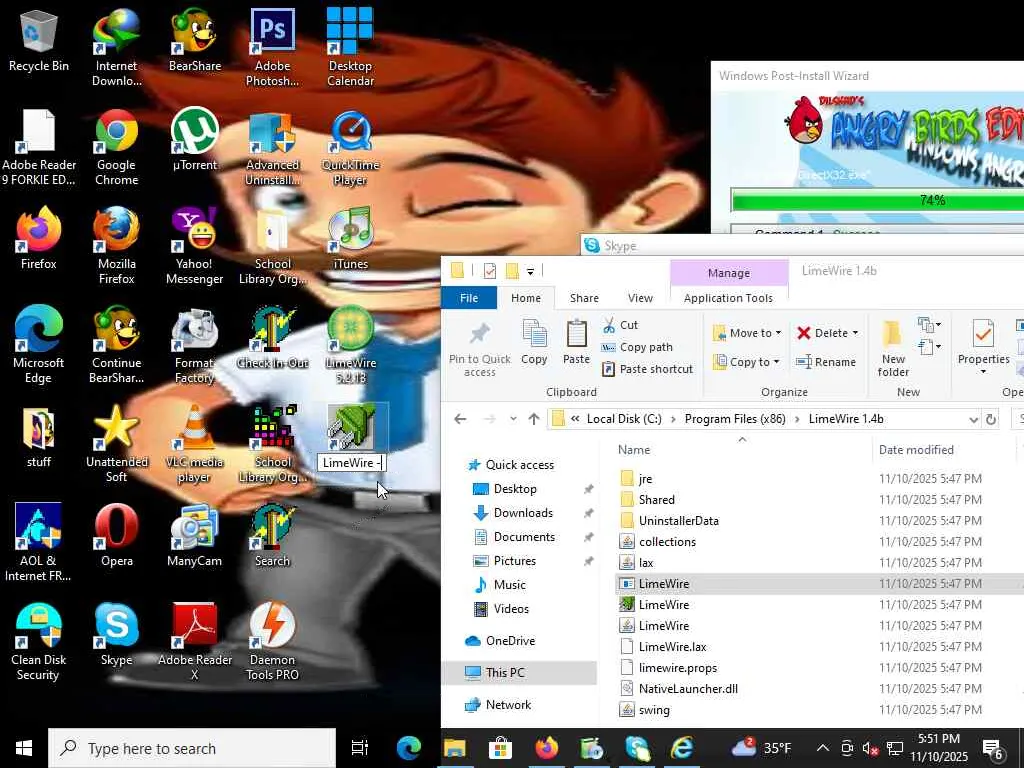Expand the Properties dropdown arrow
The width and height of the screenshot is (1024, 768).
coord(983,372)
